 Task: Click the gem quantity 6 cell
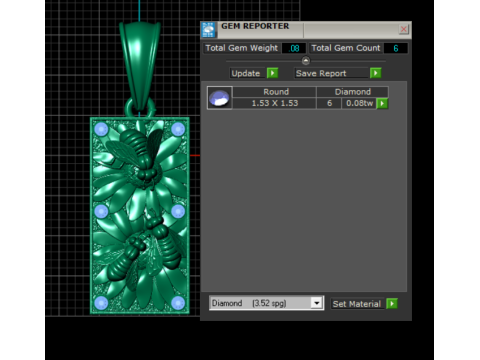point(329,103)
